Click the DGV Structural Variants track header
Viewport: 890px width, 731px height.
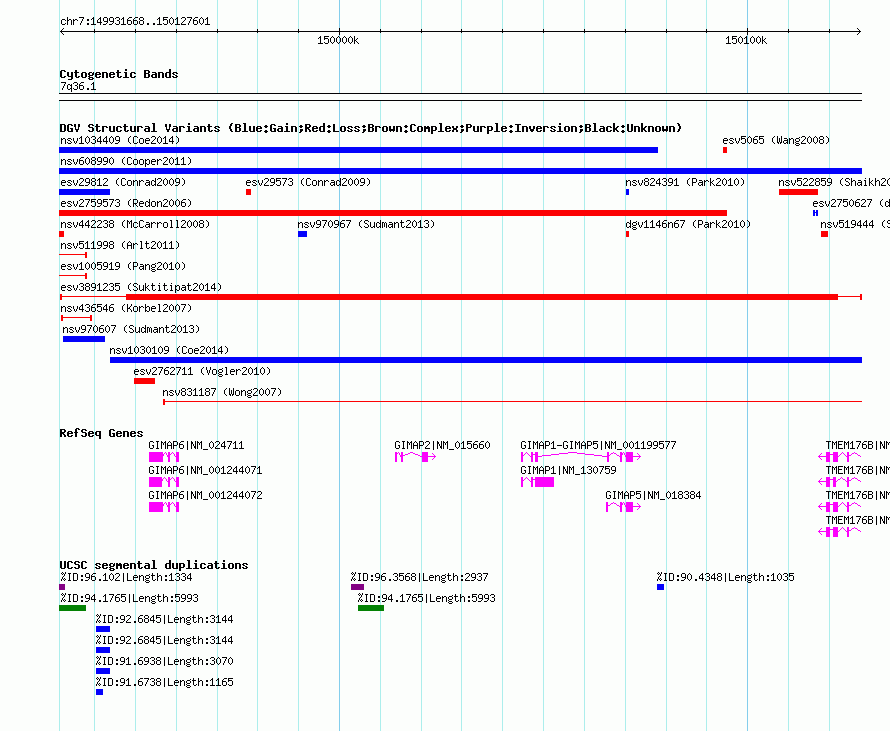click(x=370, y=128)
